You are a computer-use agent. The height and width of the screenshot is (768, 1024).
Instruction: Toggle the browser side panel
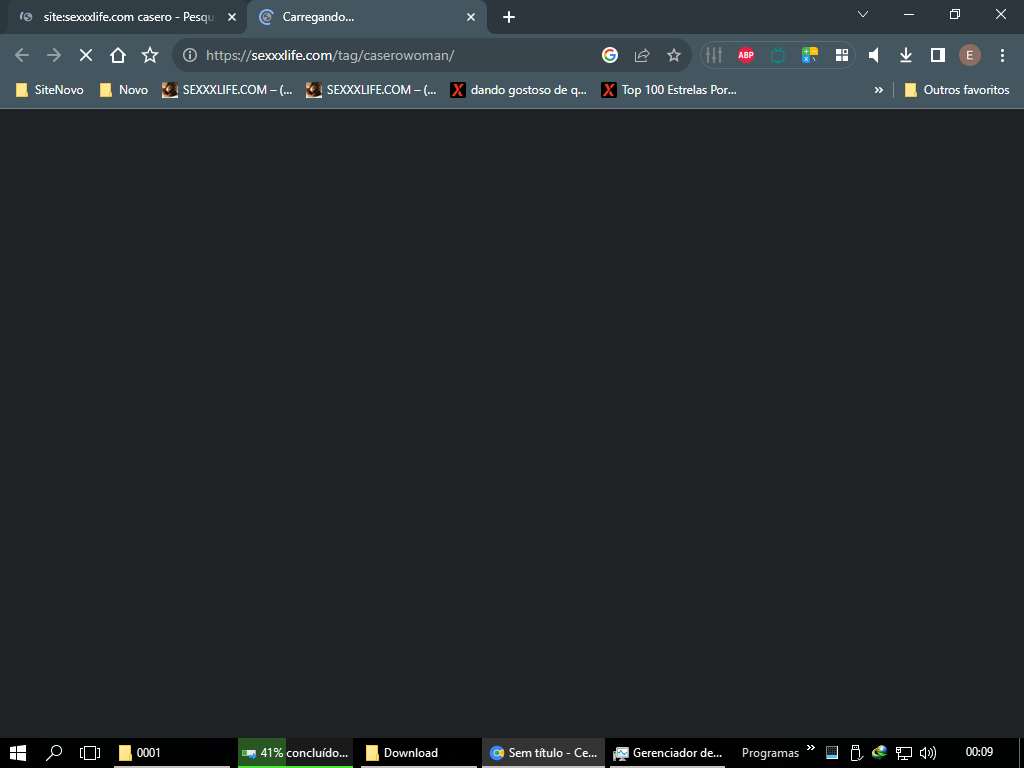click(938, 56)
